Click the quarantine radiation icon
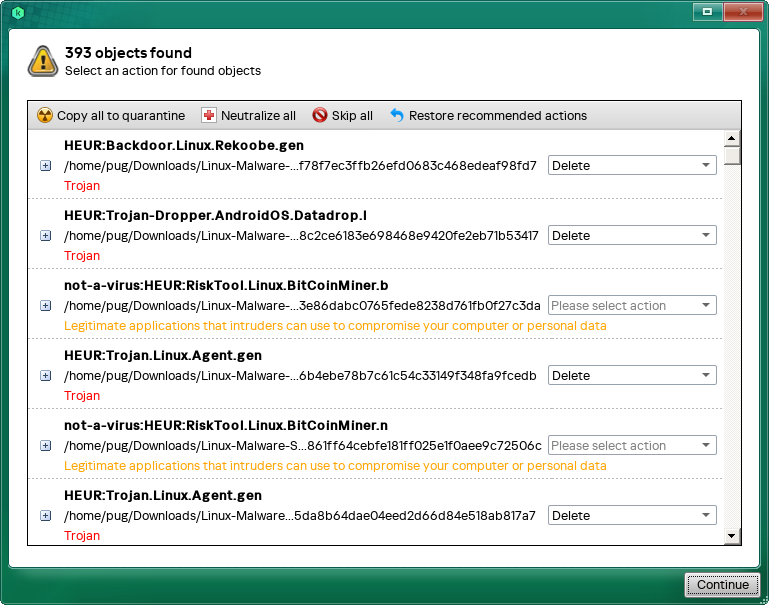769x605 pixels. click(45, 115)
